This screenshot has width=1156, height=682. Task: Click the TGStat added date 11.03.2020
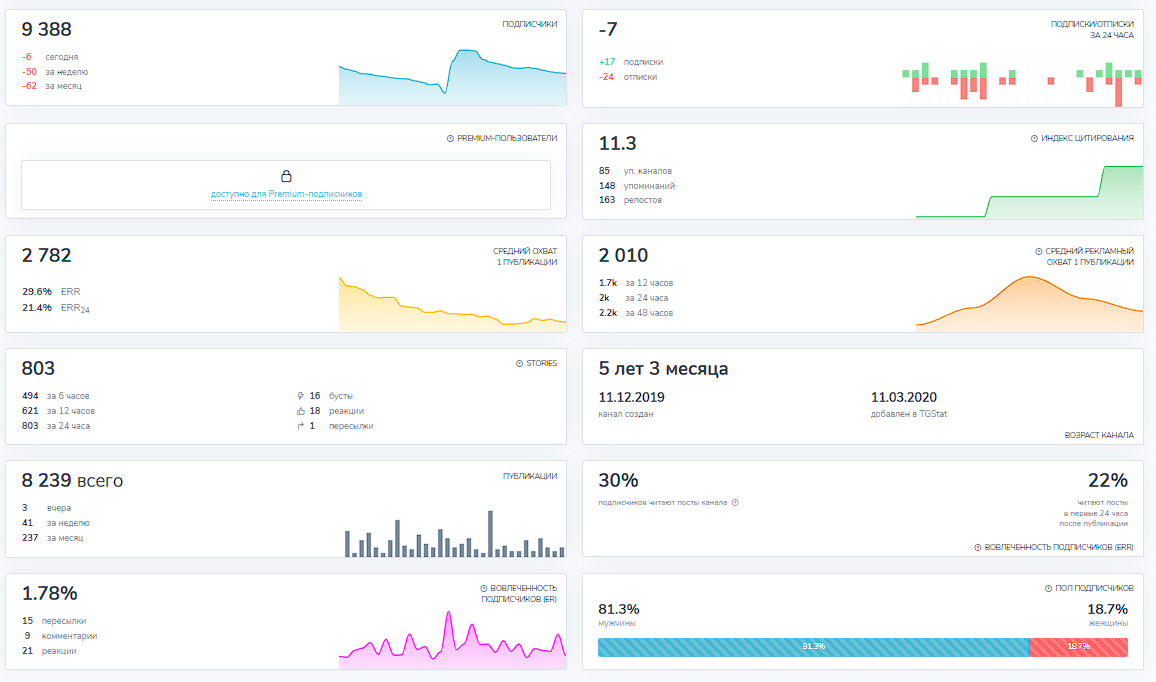coord(904,397)
